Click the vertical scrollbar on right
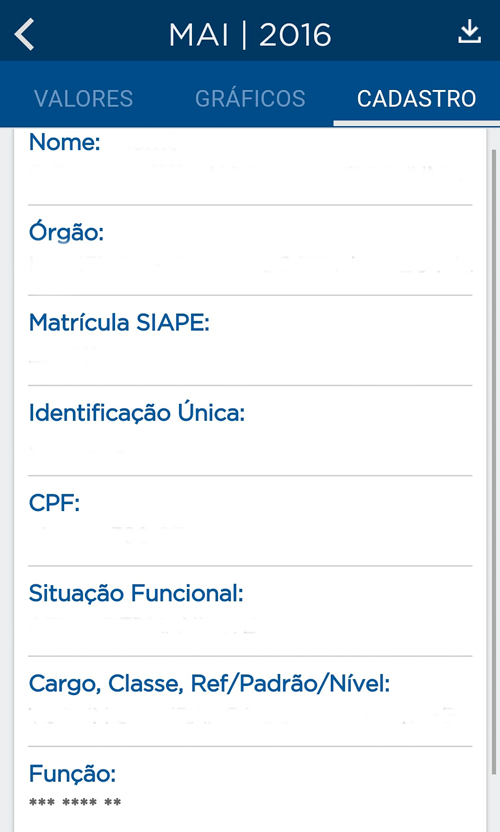Screen dimensions: 500x832 tap(494, 462)
